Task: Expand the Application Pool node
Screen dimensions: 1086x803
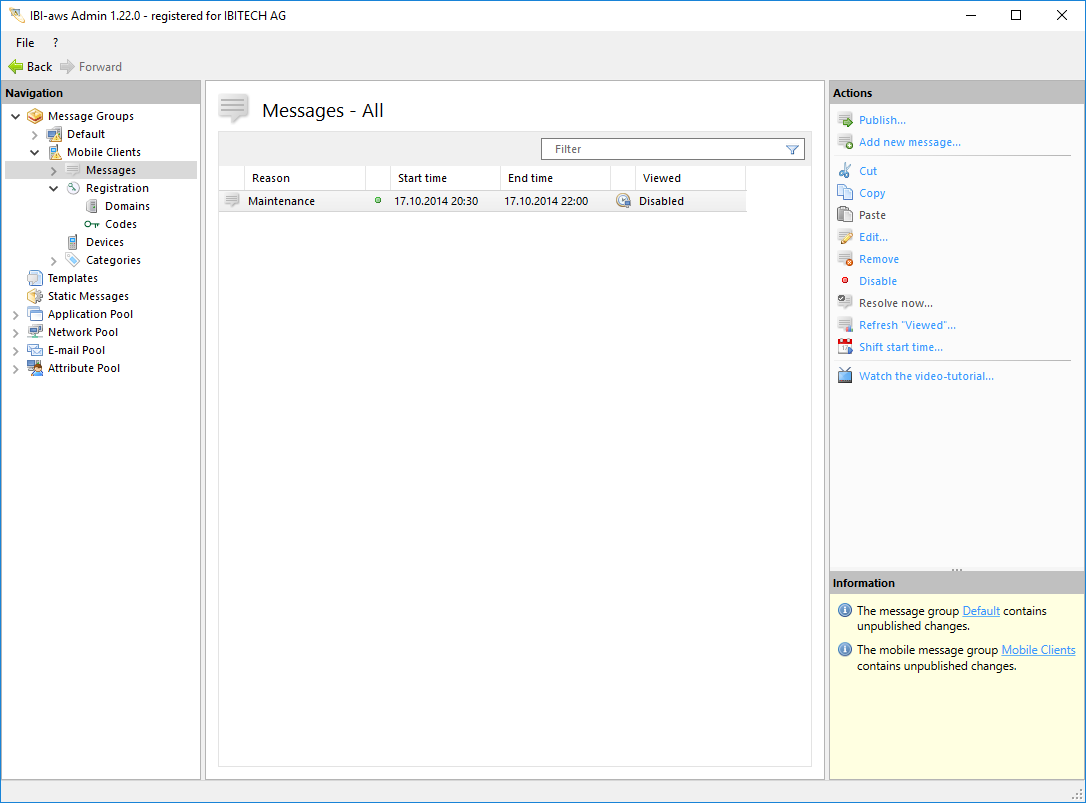Action: [x=16, y=315]
